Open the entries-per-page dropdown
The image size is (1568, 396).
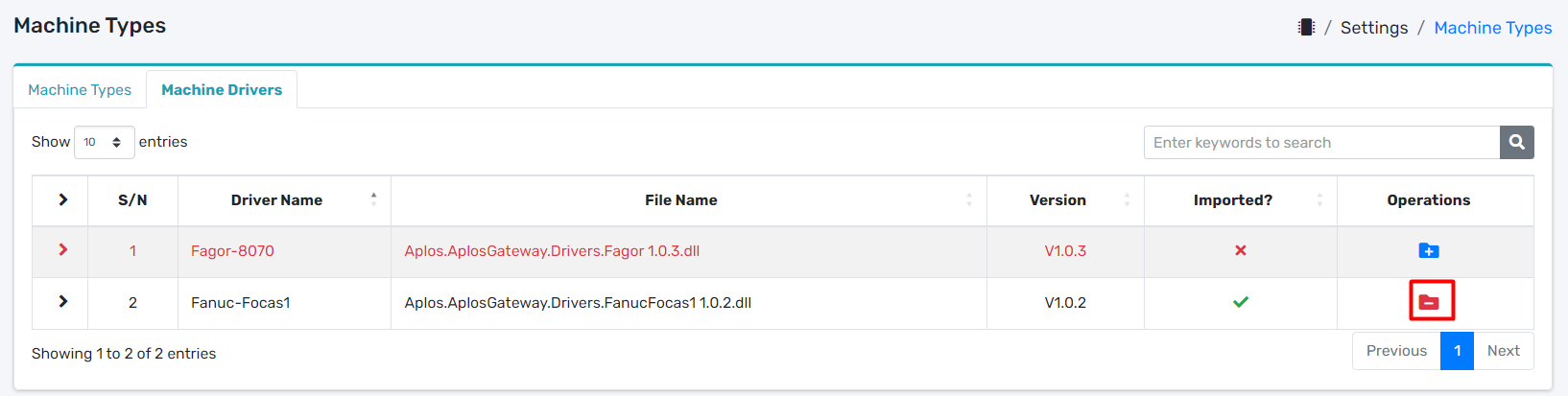pos(104,143)
